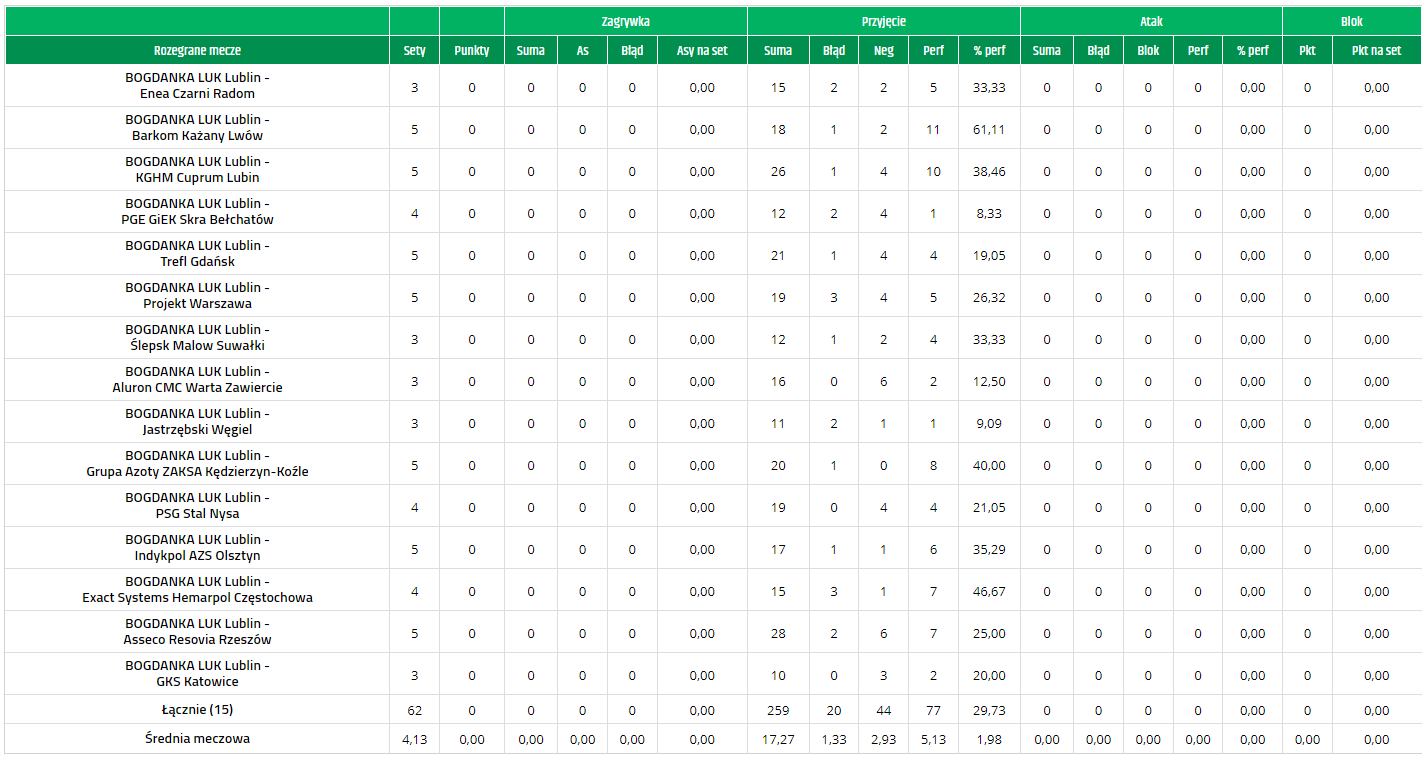This screenshot has height=758, width=1427.
Task: Select the KGHM Cuprum Lubin match
Action: (197, 170)
